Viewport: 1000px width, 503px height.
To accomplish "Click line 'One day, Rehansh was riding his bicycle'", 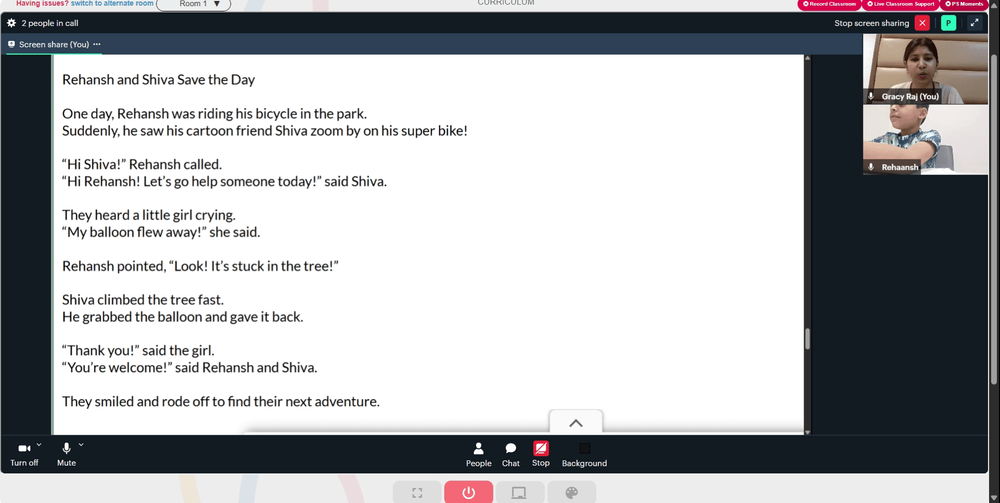I will click(214, 114).
